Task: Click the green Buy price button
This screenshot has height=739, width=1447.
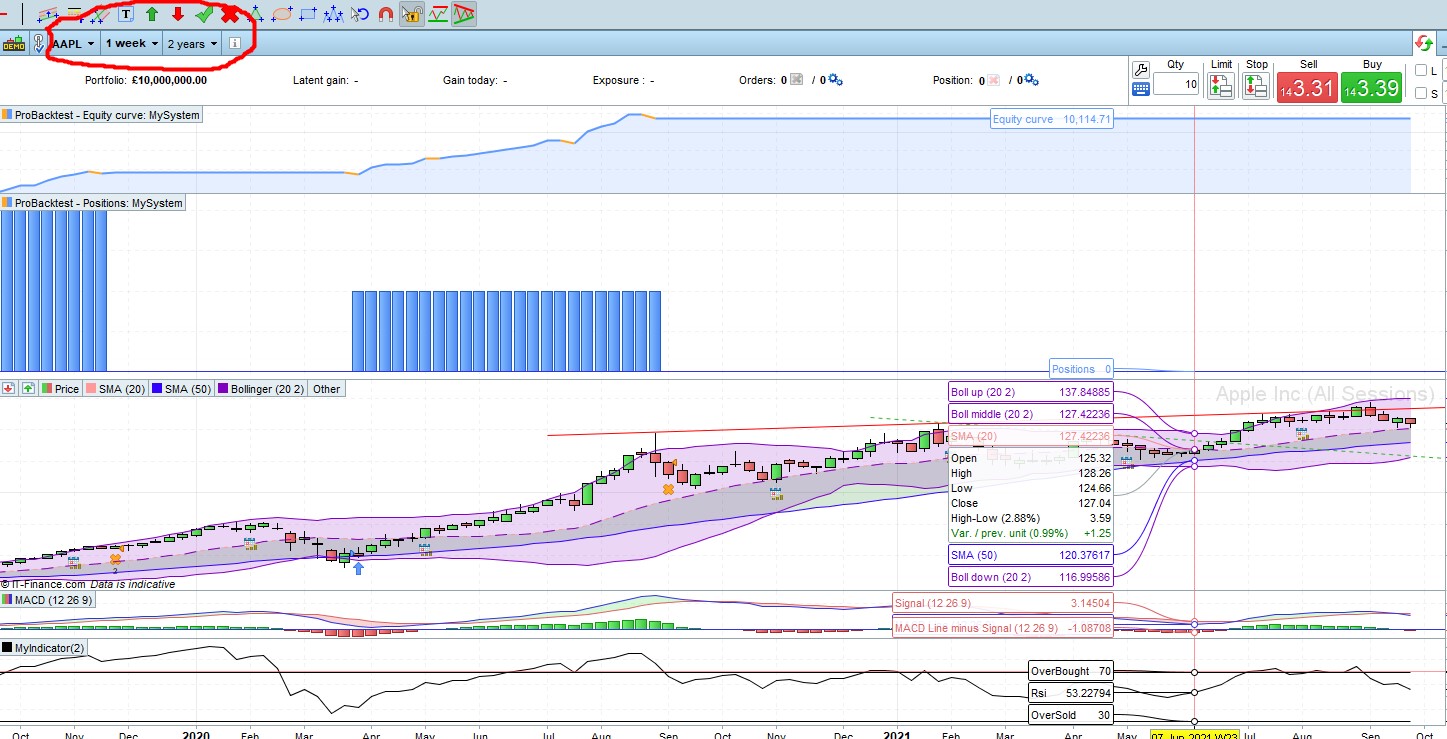Action: click(x=1372, y=88)
